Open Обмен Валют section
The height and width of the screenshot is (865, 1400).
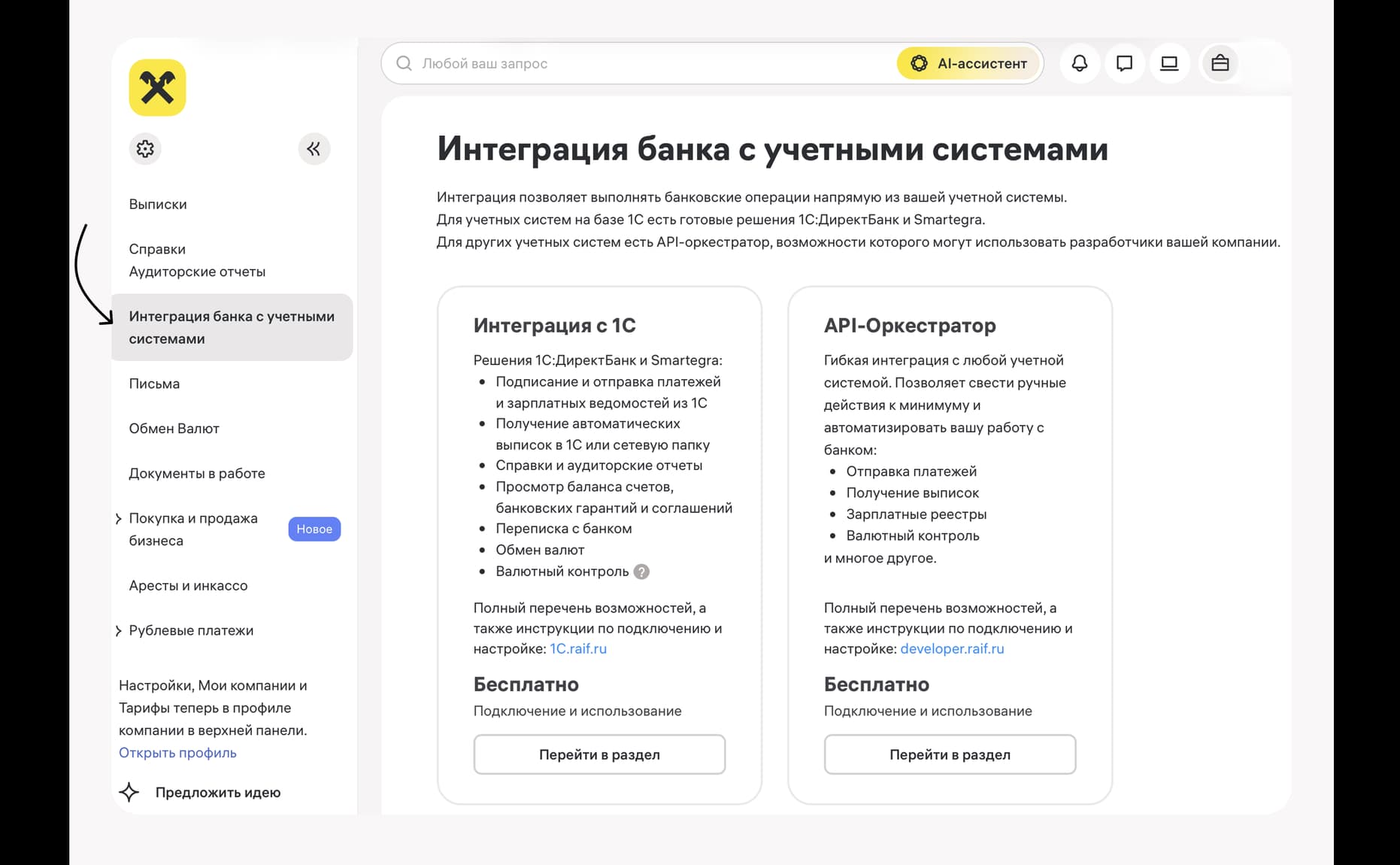[174, 429]
